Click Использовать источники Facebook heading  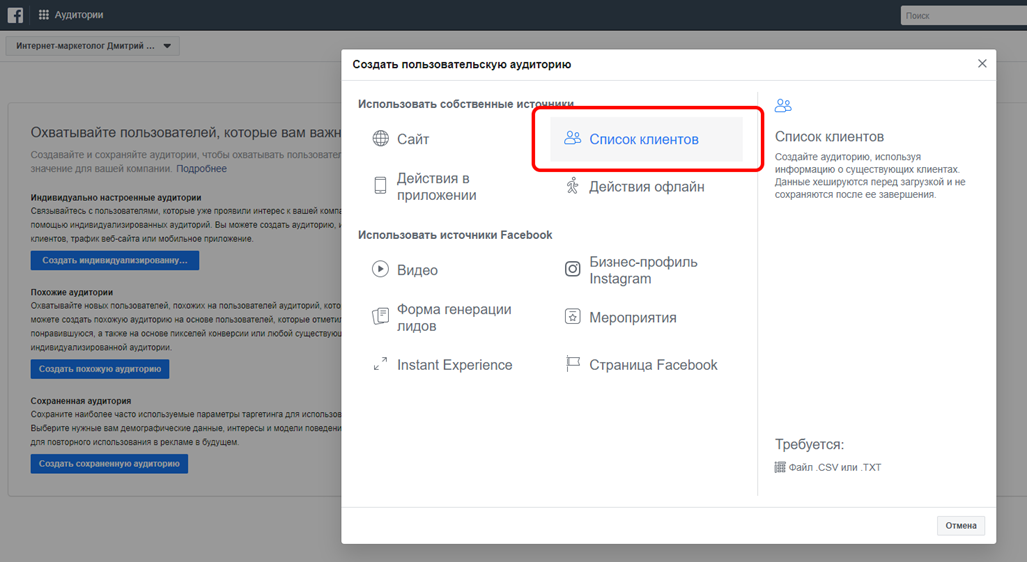click(x=455, y=234)
